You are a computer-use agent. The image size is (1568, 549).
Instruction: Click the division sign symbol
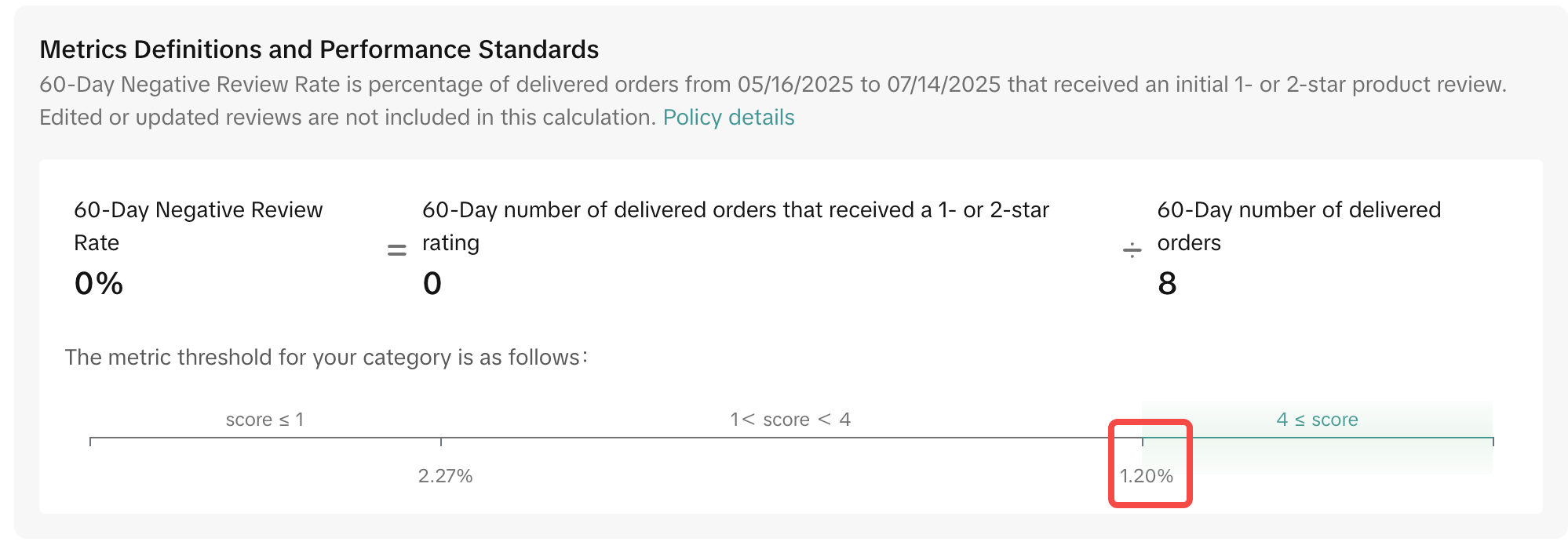point(1132,250)
